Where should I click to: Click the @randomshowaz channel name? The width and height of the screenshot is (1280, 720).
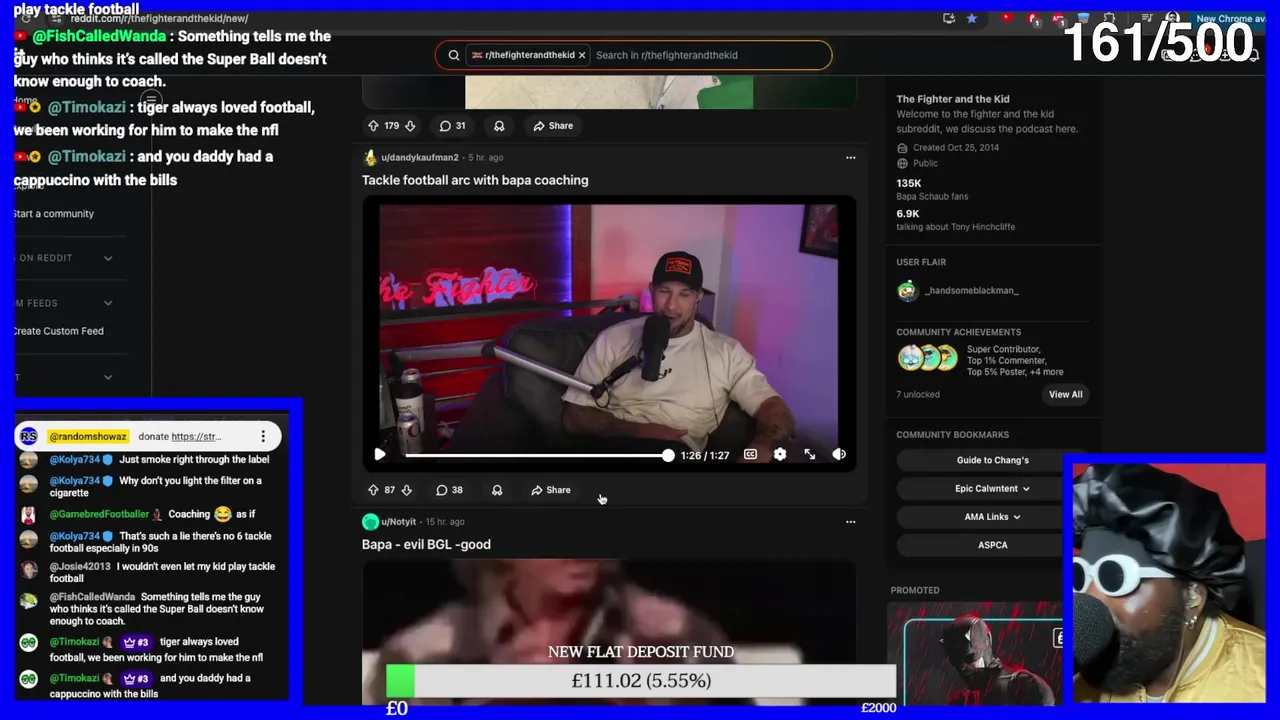coord(88,436)
